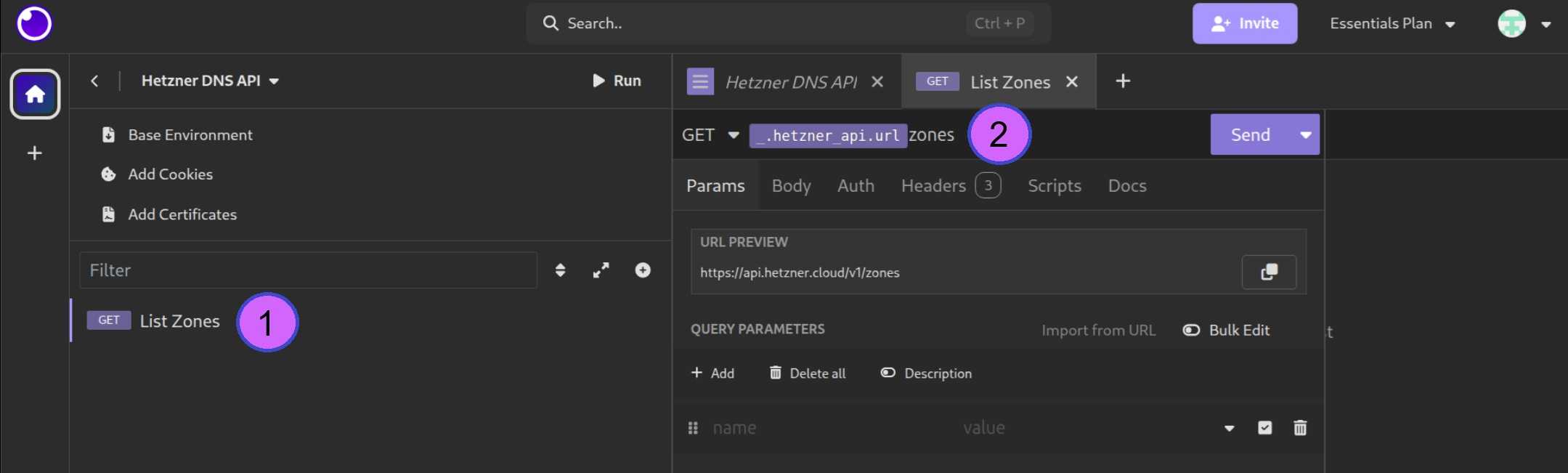1568x473 pixels.
Task: Open the Essentials Plan dropdown
Action: tap(1392, 23)
